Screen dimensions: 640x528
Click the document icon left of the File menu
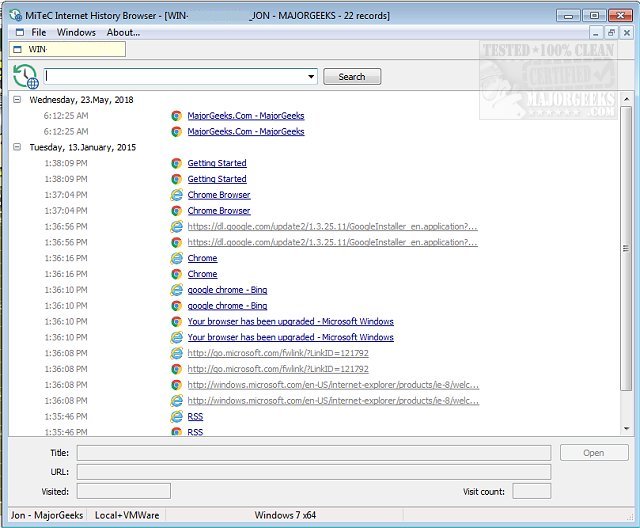pyautogui.click(x=20, y=32)
